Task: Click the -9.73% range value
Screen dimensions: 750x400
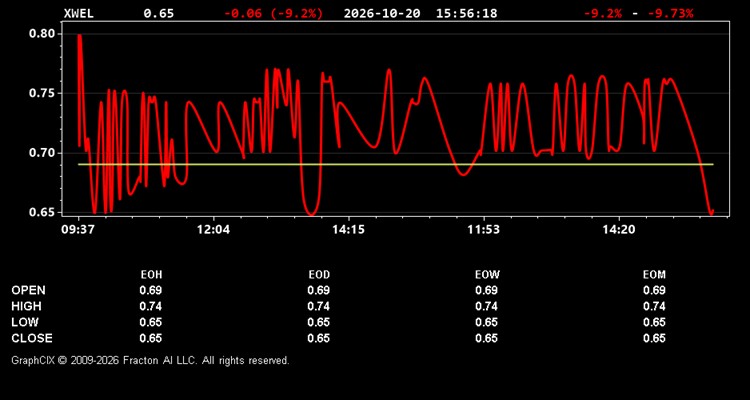Action: pyautogui.click(x=670, y=13)
